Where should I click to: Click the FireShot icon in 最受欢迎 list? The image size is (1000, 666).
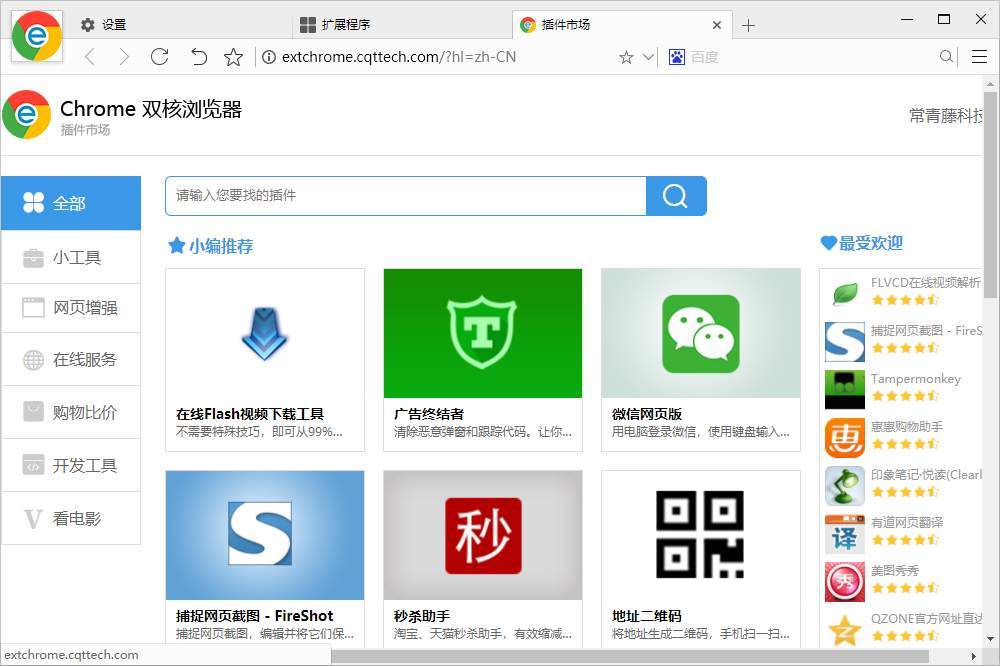coord(844,341)
